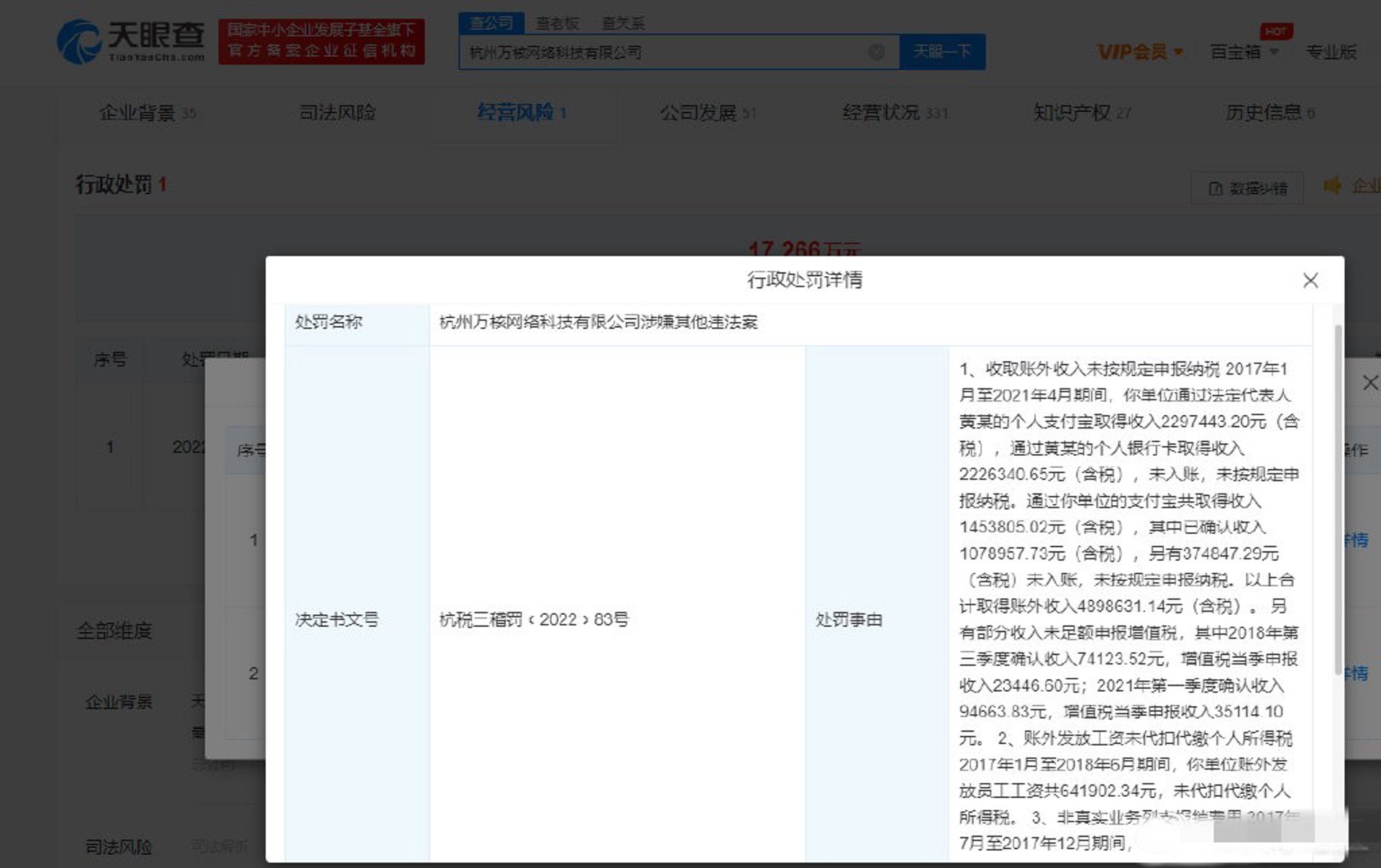1381x868 pixels.
Task: Open the VIP会员 dropdown
Action: pyautogui.click(x=1140, y=52)
